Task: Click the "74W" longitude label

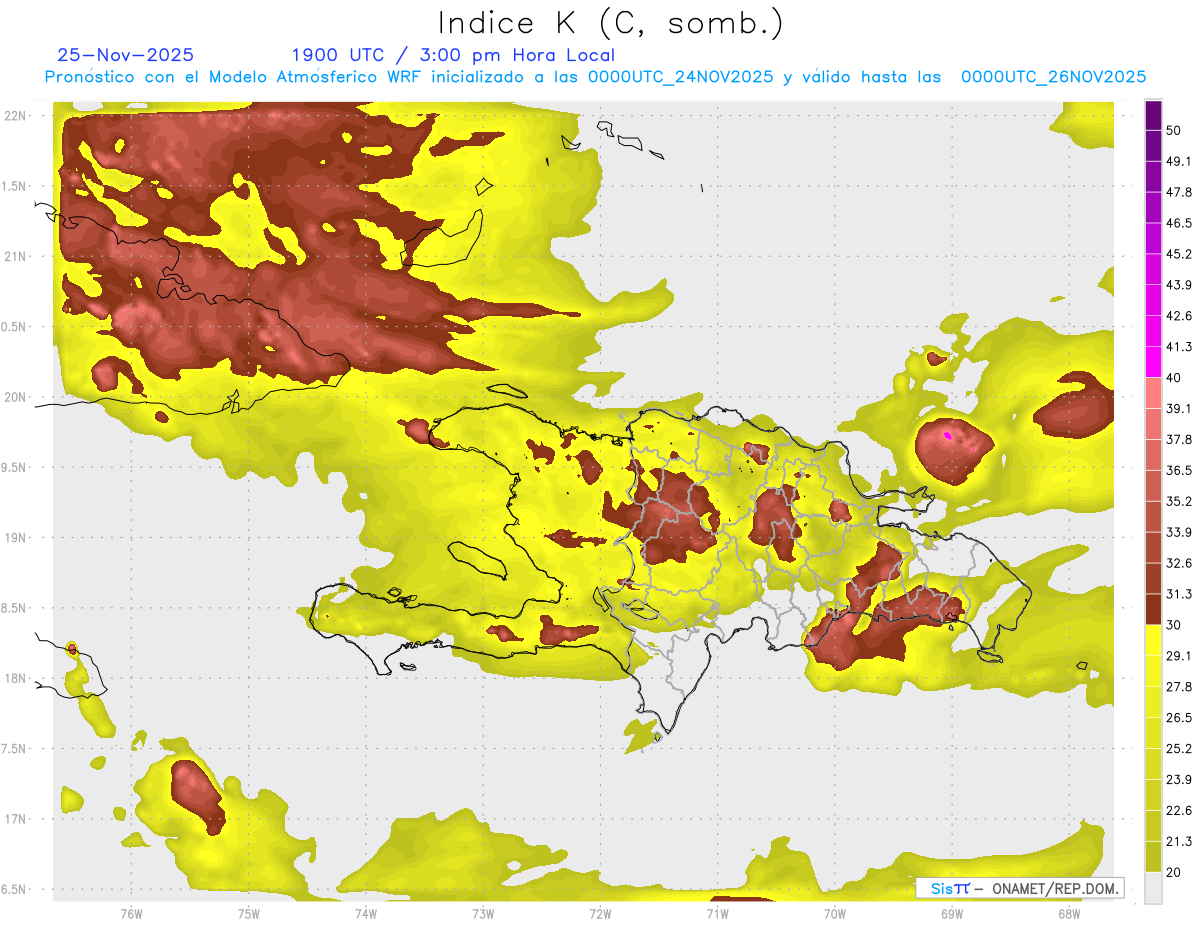Action: [x=365, y=913]
